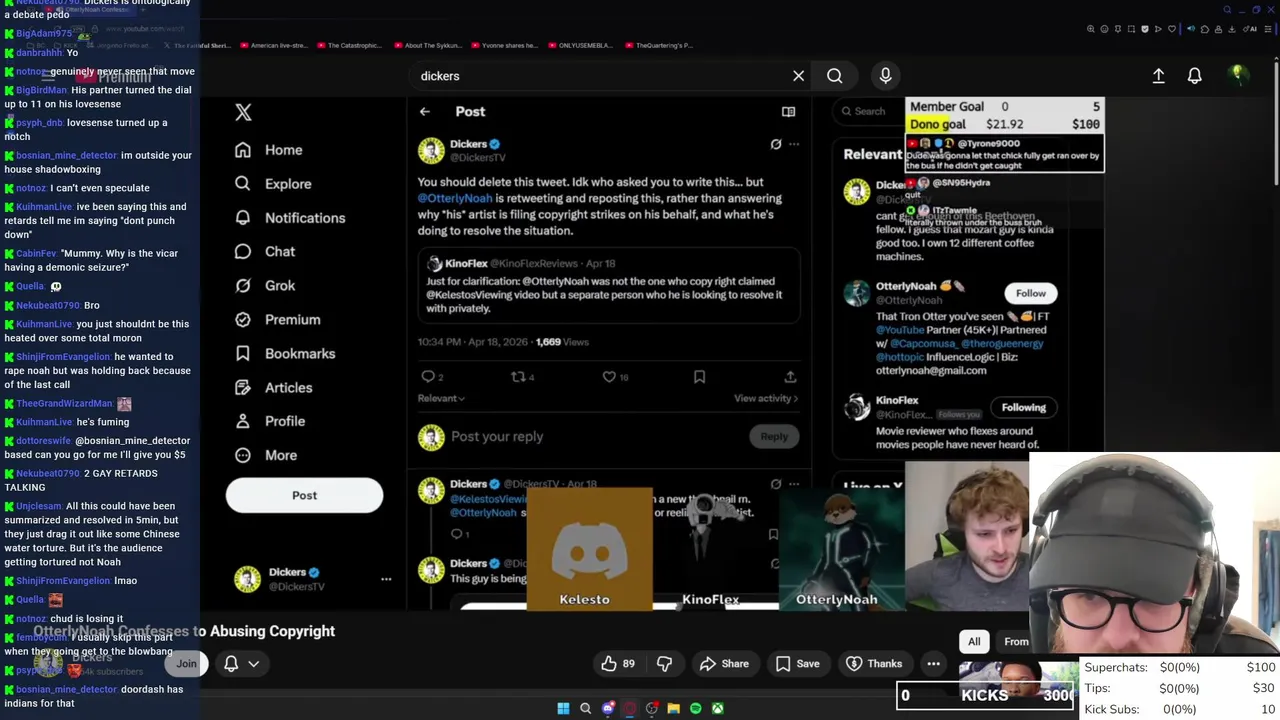Open the YouTube notifications bell
This screenshot has height=720, width=1280.
1194,76
